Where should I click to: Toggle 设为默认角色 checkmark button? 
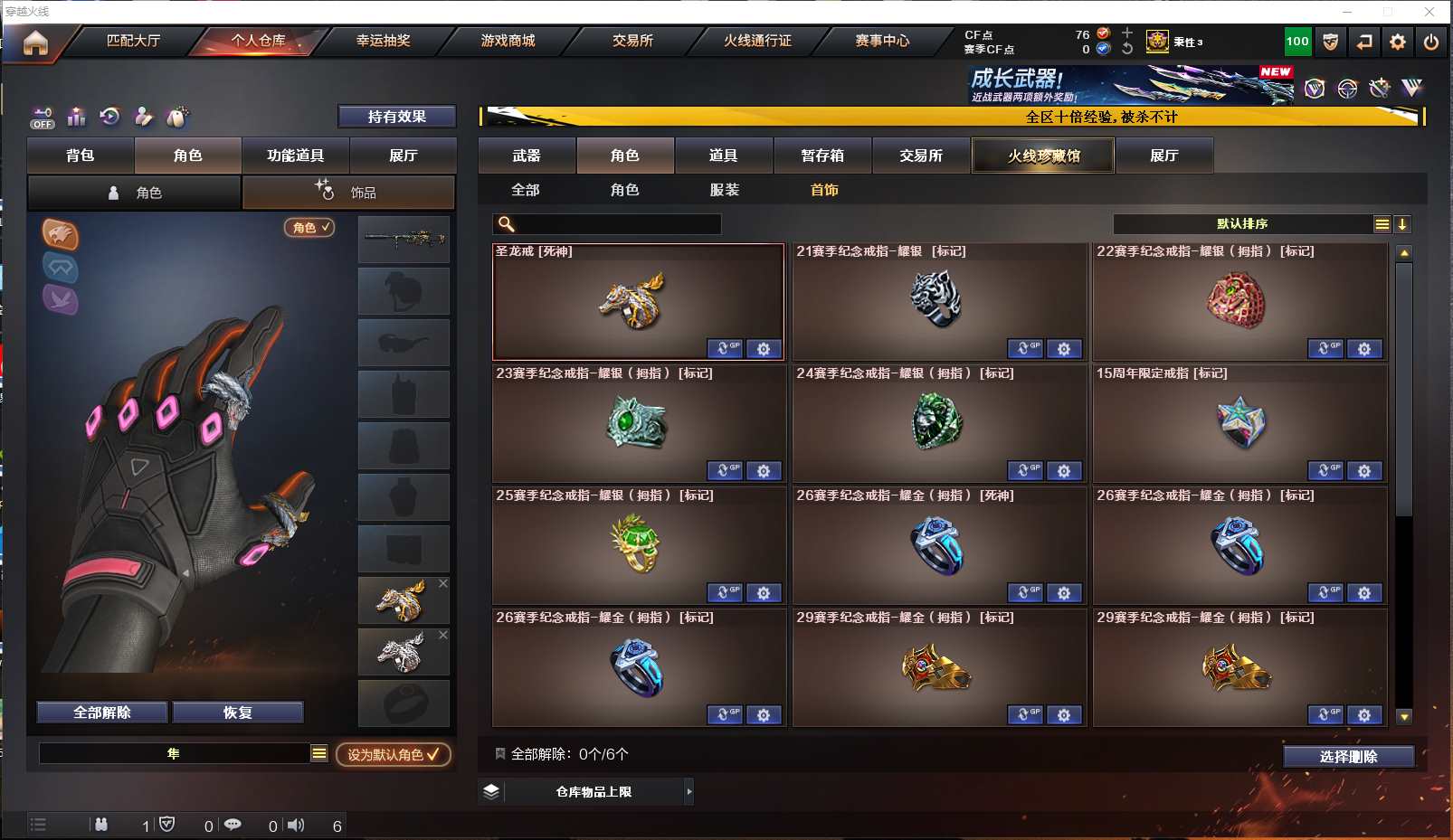(x=394, y=754)
